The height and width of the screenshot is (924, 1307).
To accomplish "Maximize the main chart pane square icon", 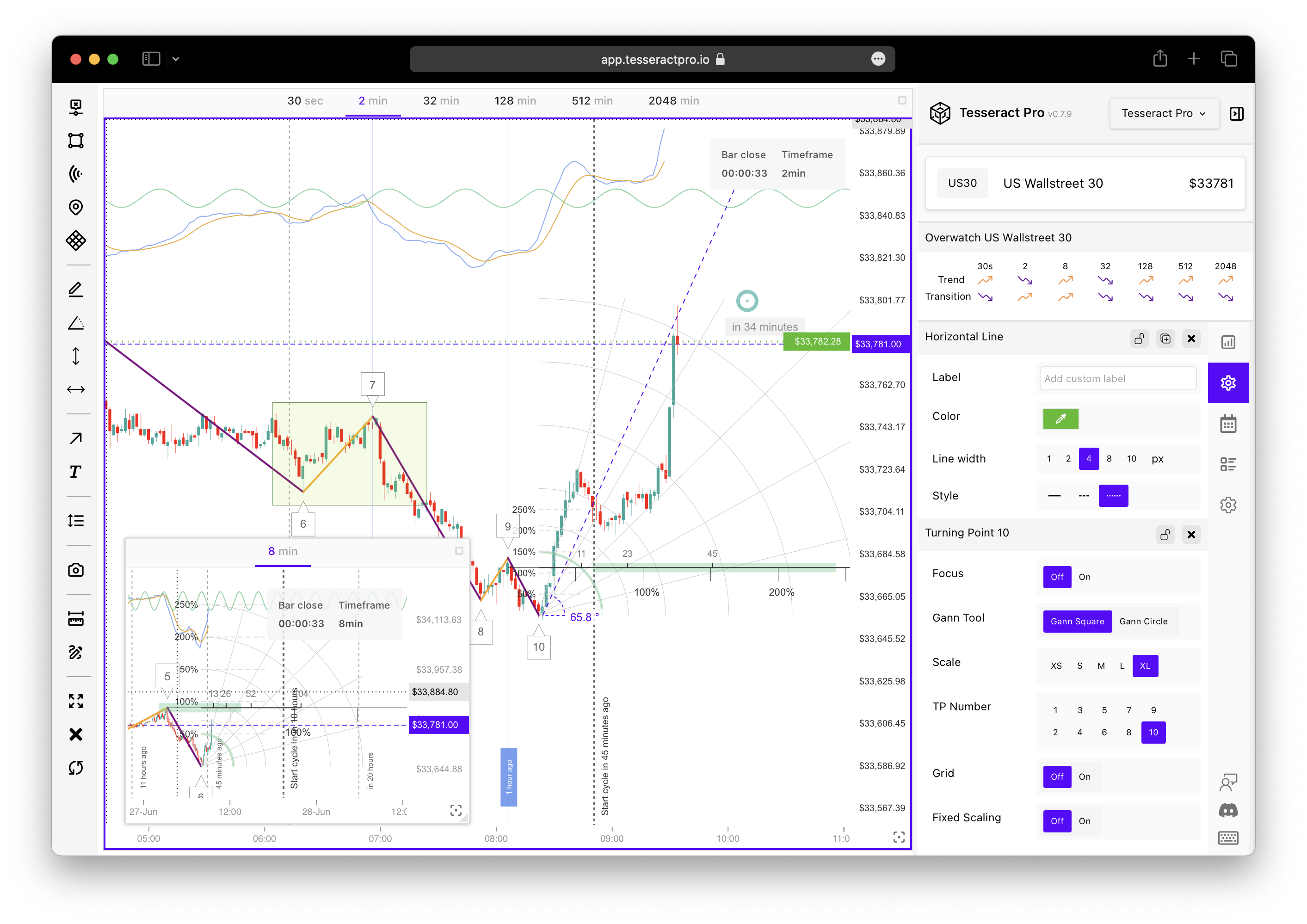I will pyautogui.click(x=902, y=100).
